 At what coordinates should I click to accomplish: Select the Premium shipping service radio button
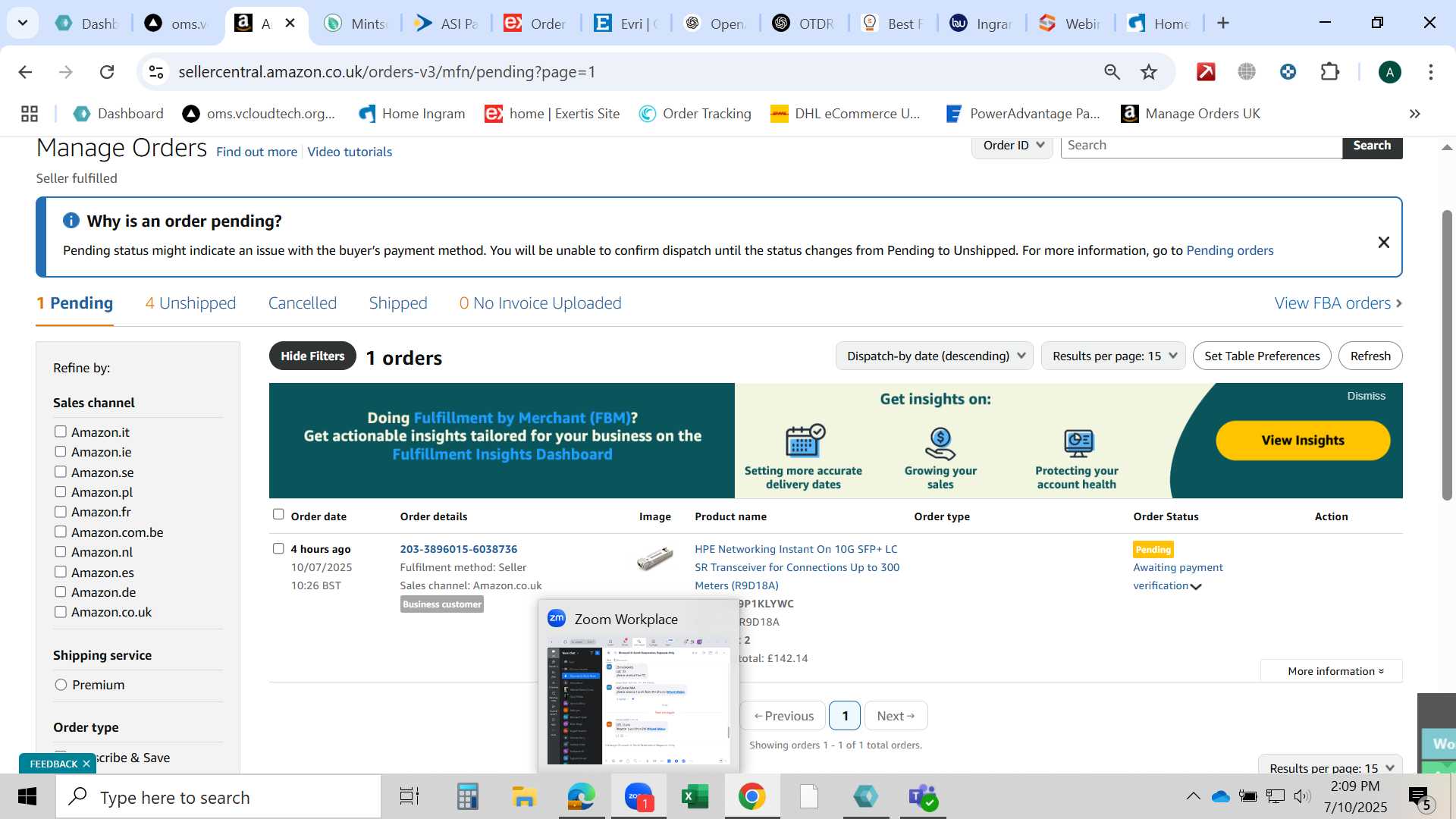[61, 685]
